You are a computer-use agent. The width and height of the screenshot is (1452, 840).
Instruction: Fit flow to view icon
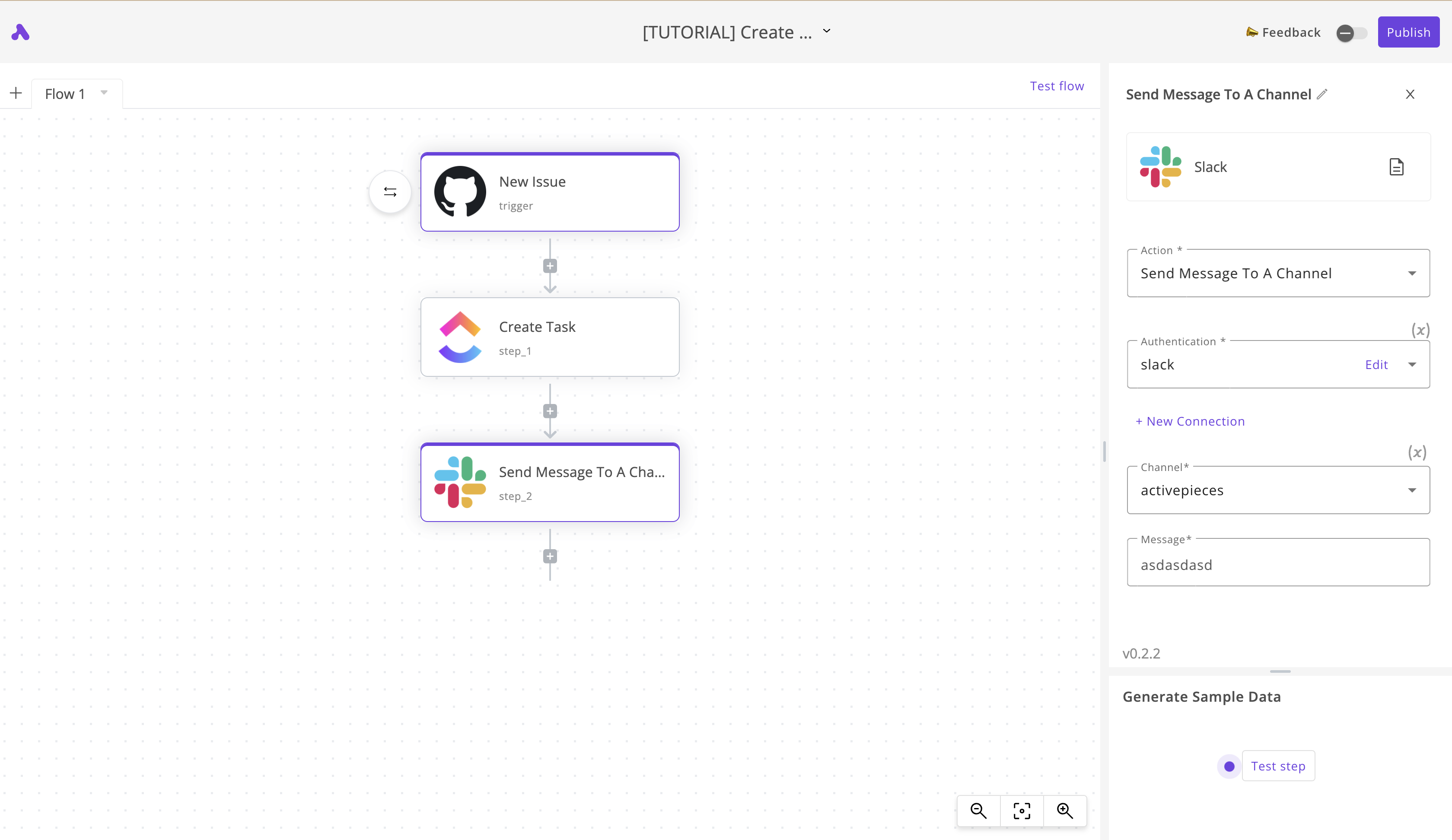[1022, 811]
